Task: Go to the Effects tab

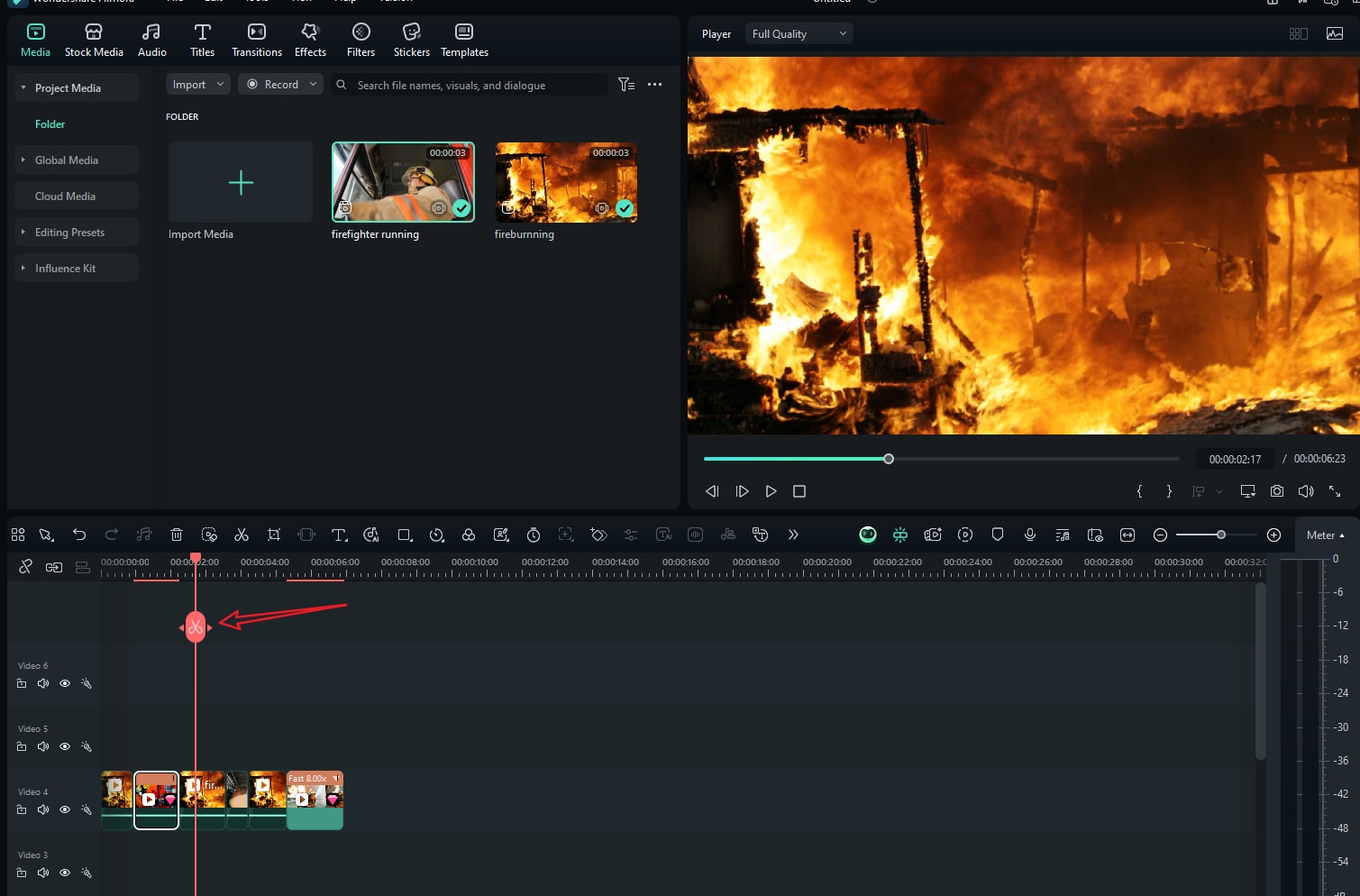Action: [x=311, y=41]
